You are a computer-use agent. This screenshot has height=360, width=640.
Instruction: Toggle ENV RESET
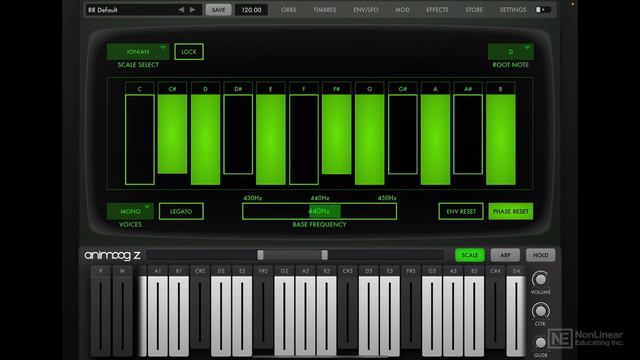(x=461, y=211)
